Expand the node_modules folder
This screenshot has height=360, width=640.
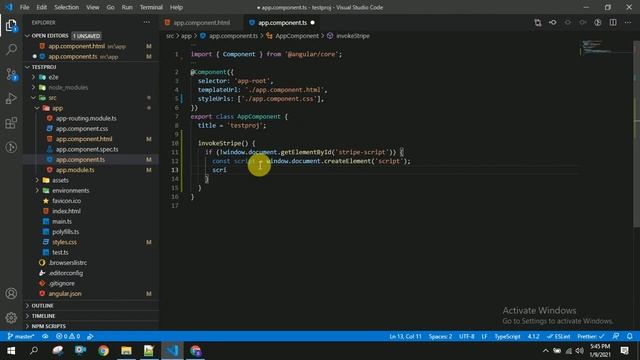click(x=33, y=87)
